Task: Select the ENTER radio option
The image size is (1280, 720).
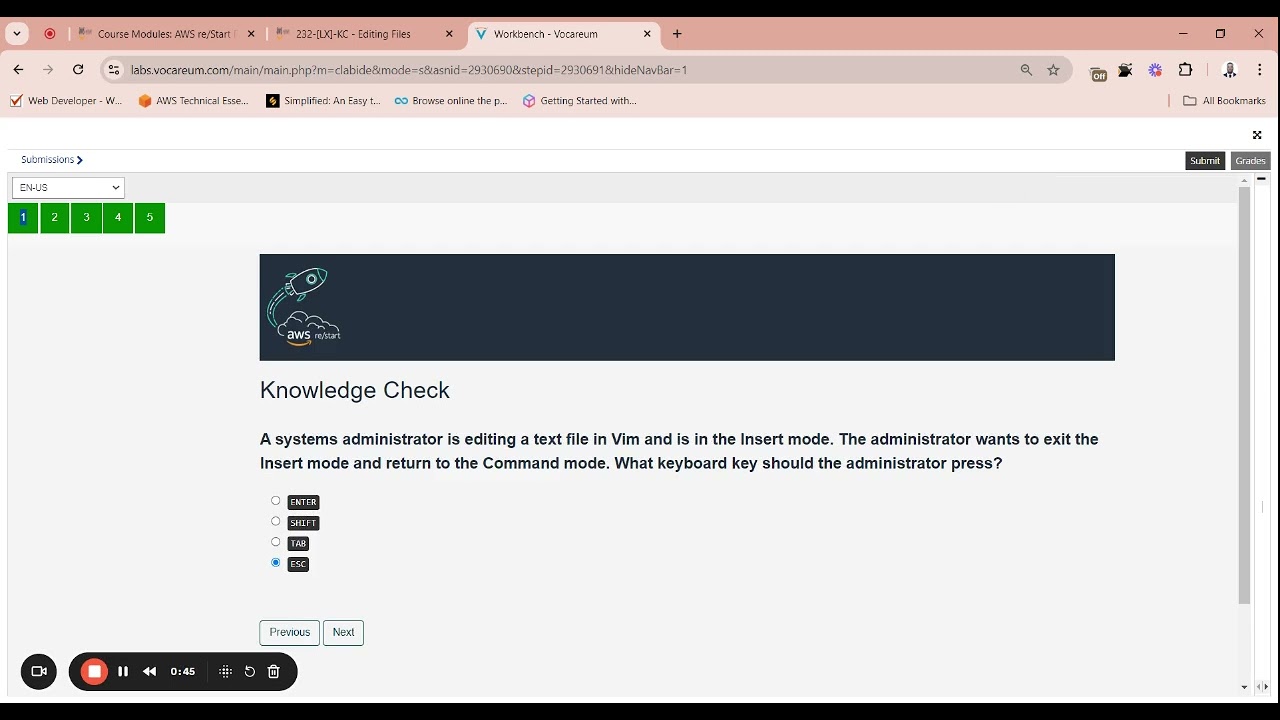Action: (276, 501)
